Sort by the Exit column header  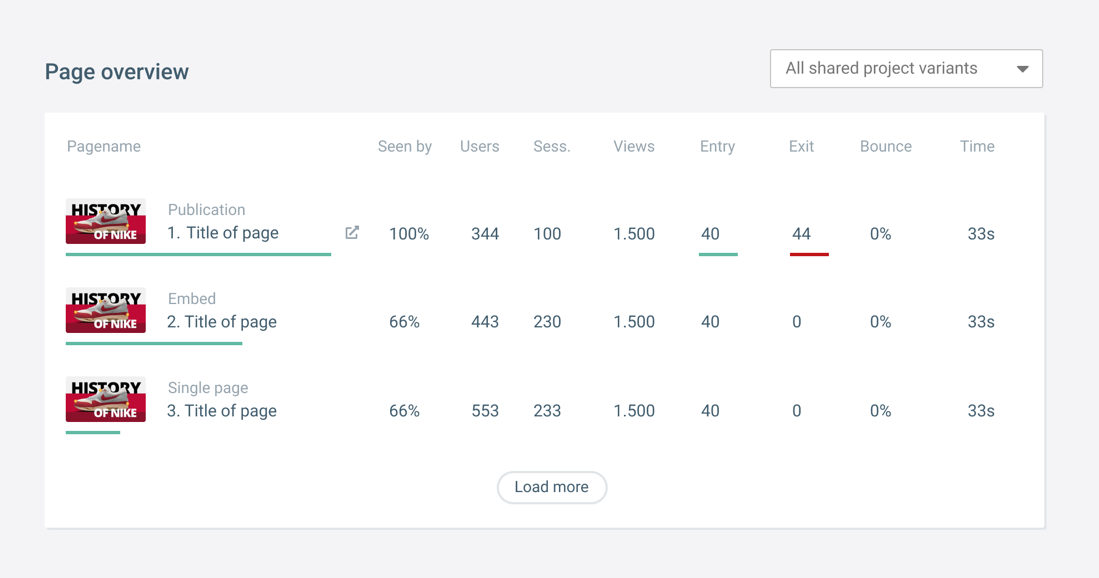[801, 146]
